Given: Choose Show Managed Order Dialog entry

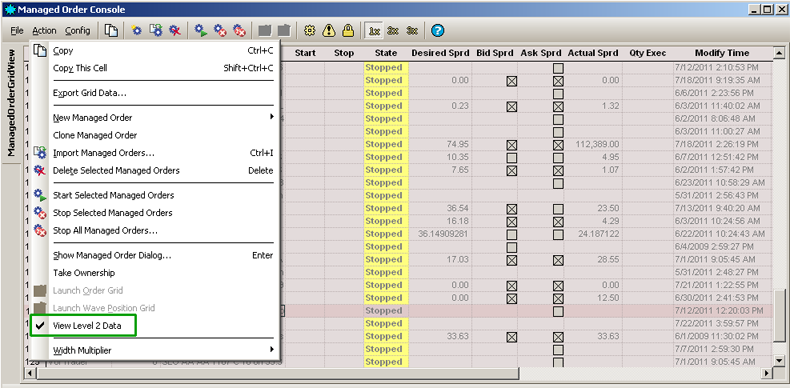Looking at the screenshot, I should point(154,255).
